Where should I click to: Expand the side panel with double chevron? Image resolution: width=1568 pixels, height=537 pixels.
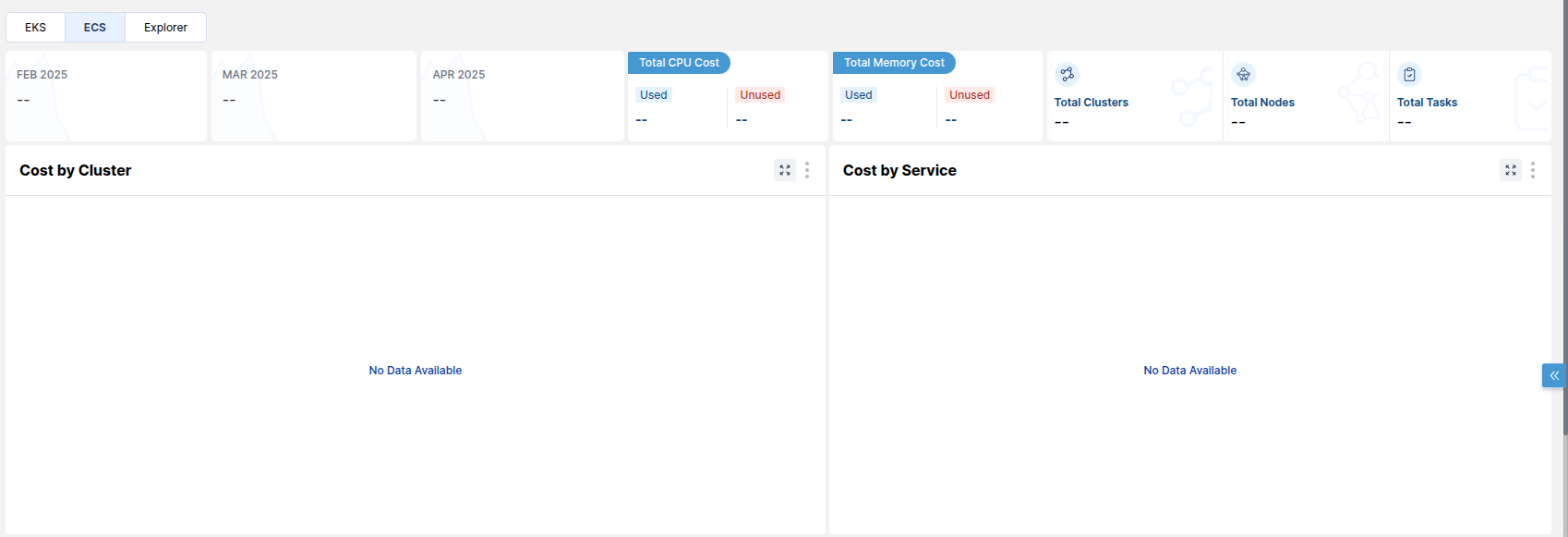click(x=1554, y=375)
